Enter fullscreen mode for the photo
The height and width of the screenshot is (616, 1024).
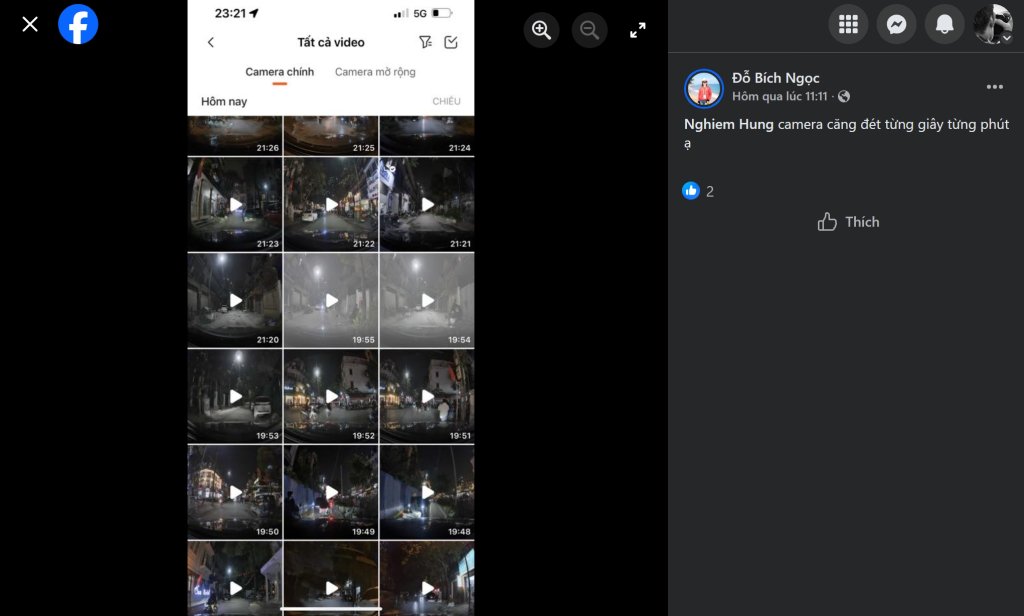[638, 30]
